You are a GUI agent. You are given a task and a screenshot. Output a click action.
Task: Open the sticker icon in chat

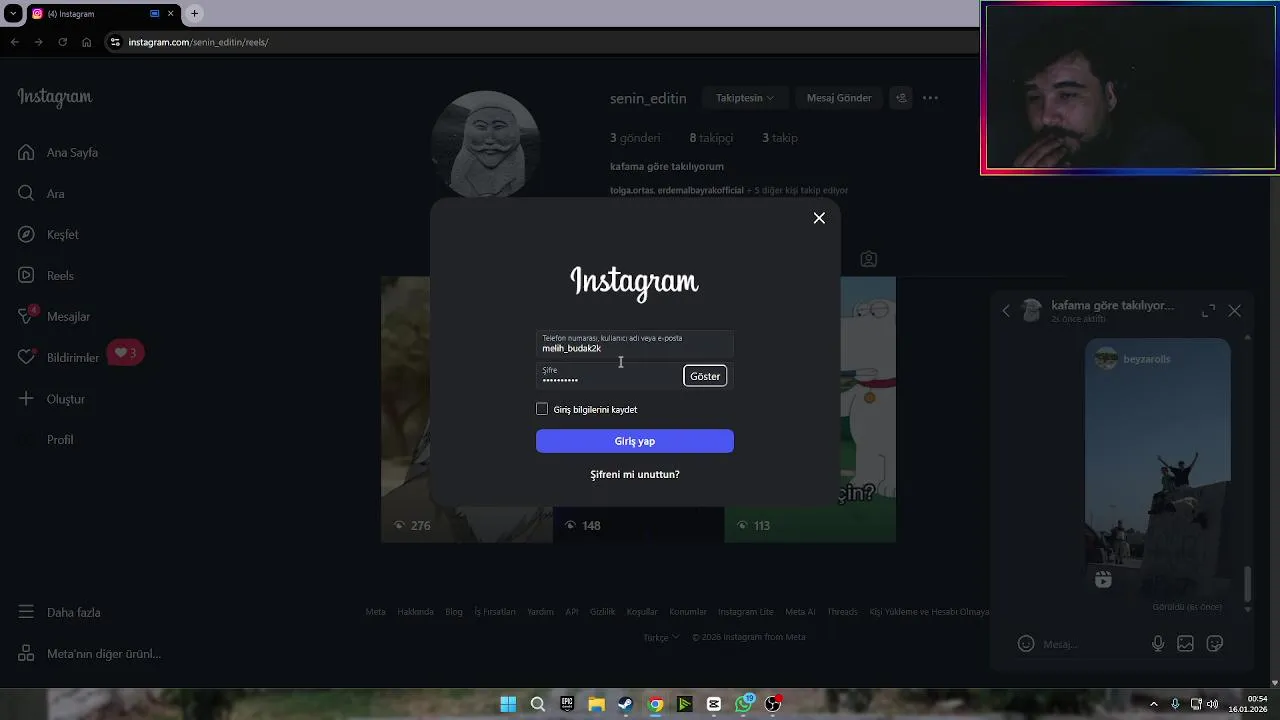tap(1215, 644)
